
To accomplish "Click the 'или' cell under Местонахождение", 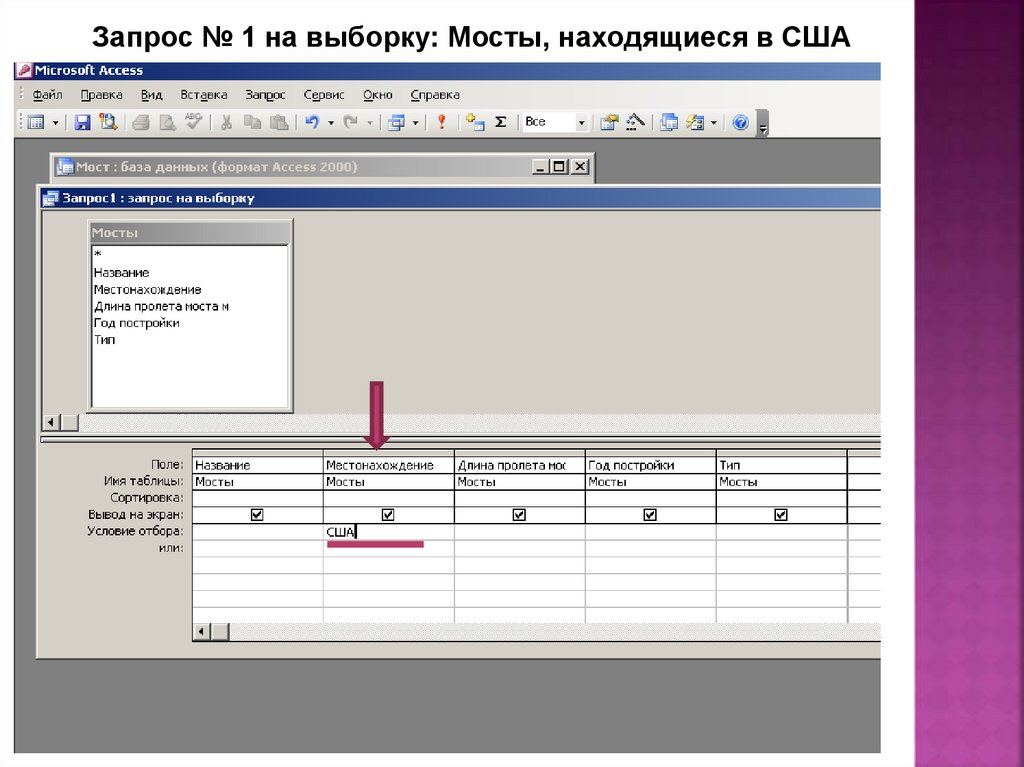I will pyautogui.click(x=389, y=548).
